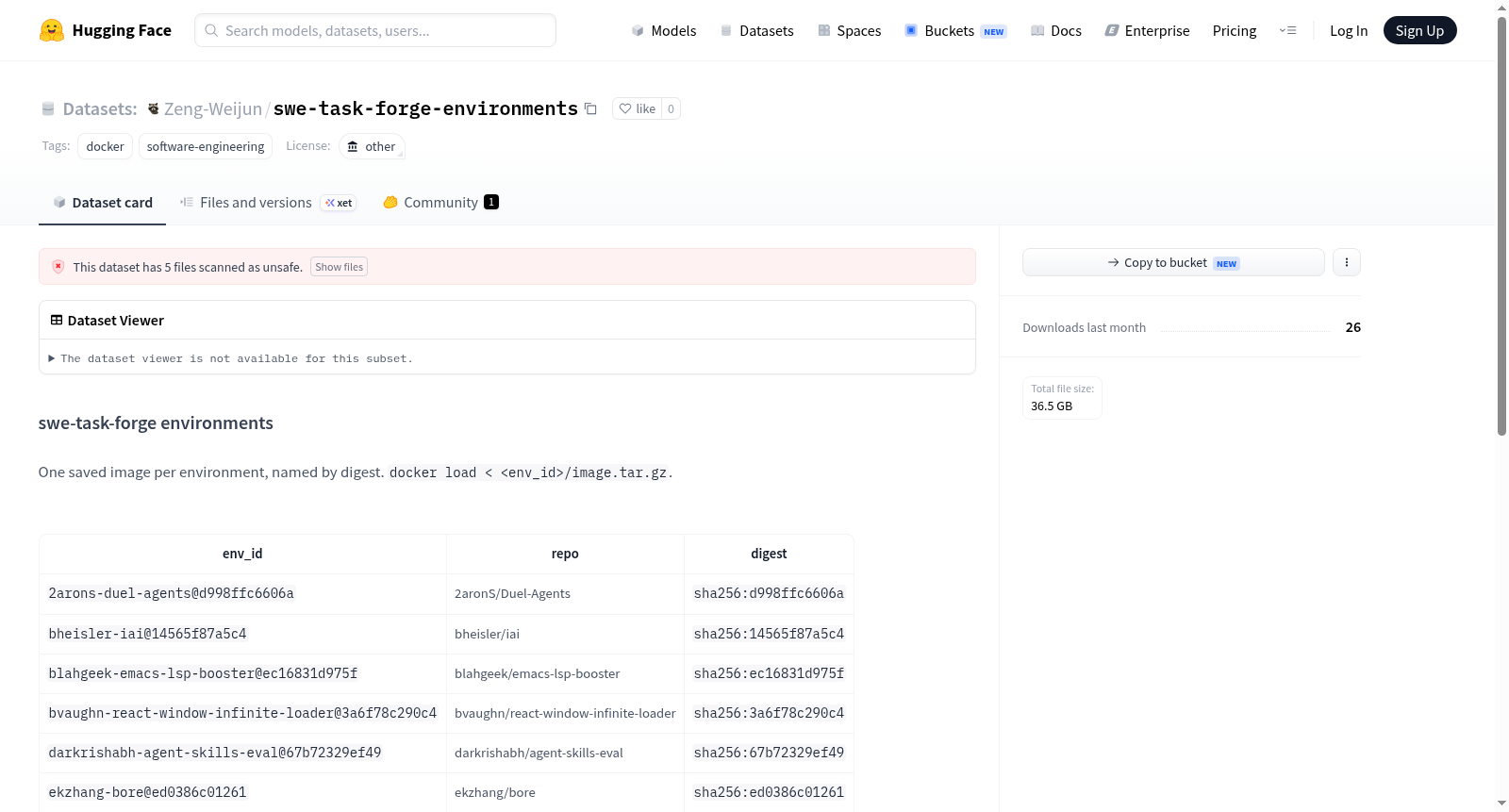Click cell 2arons-duel-agents@d998ffc6606a
The image size is (1509, 812).
click(x=172, y=593)
